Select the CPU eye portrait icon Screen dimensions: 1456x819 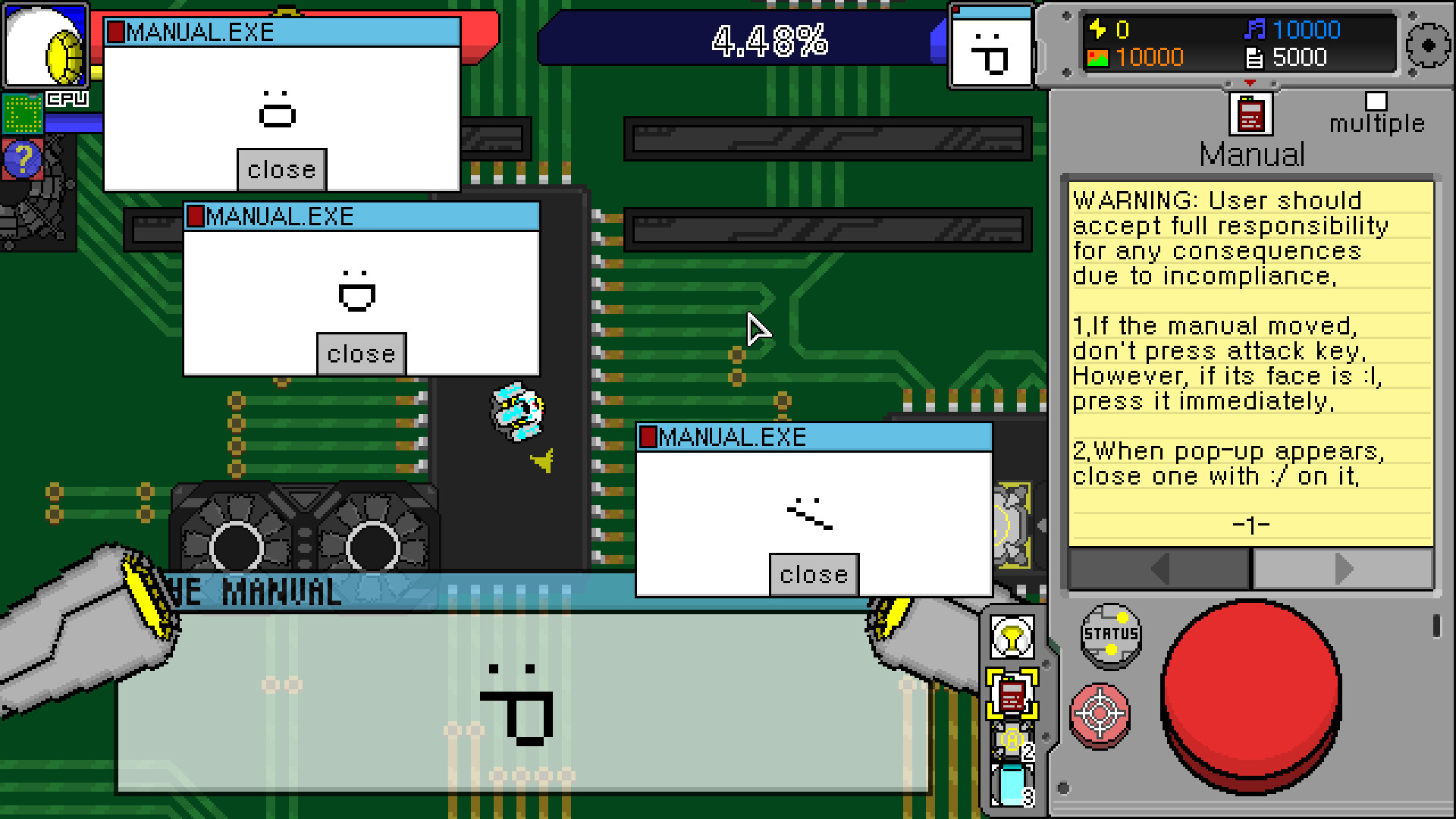(45, 45)
